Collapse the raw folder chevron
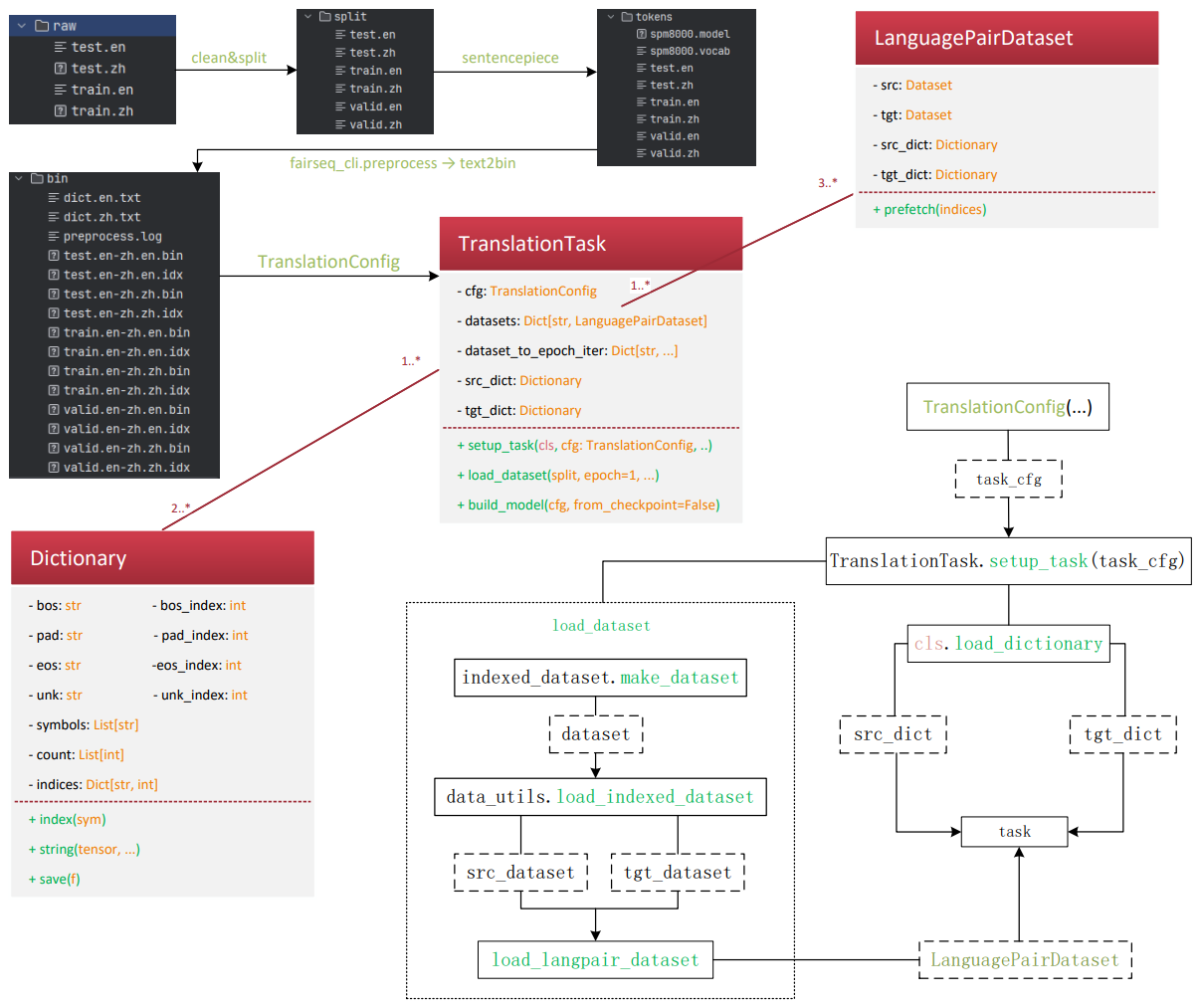The width and height of the screenshot is (1201, 1008). pyautogui.click(x=22, y=26)
